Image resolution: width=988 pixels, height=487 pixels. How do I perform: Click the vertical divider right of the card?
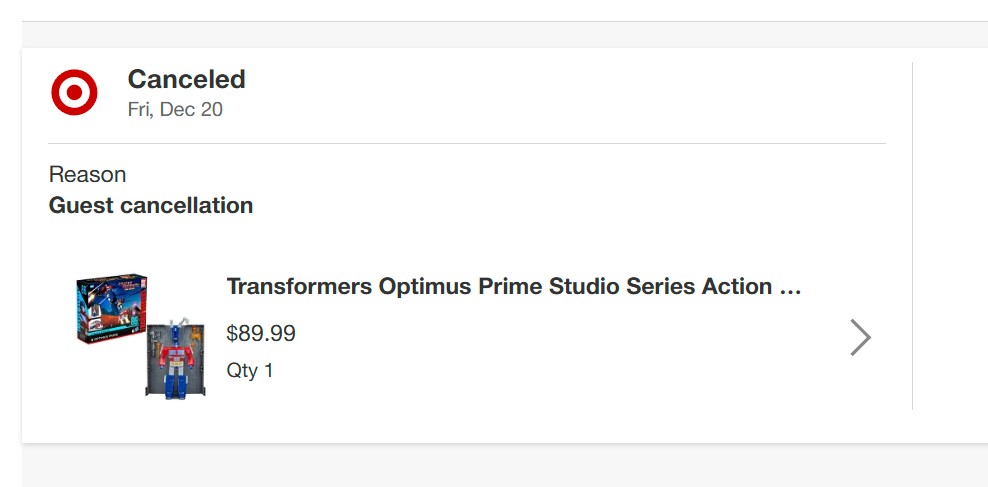click(912, 235)
